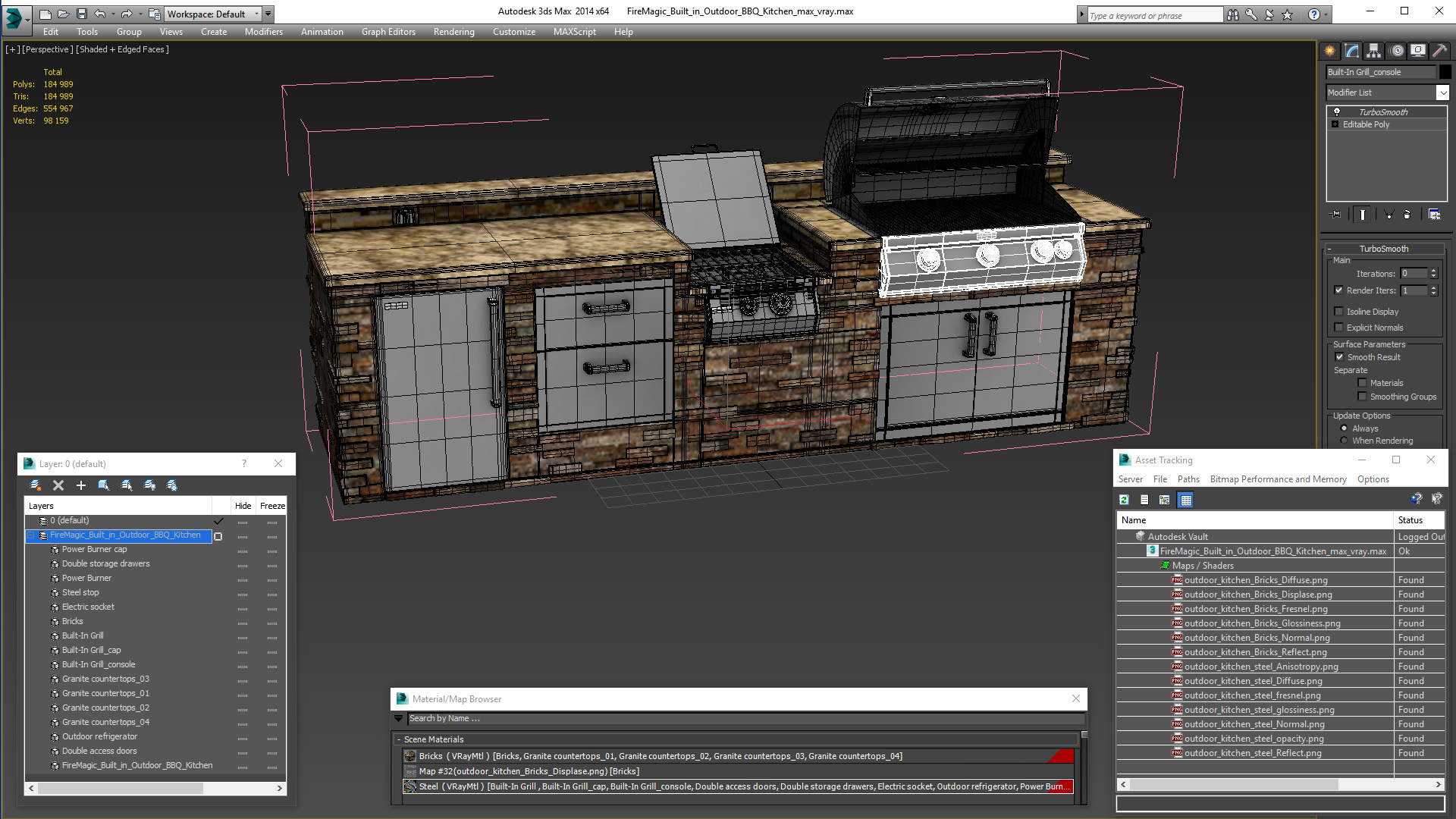Open Bitmap Performance and Memory menu
The width and height of the screenshot is (1456, 819).
coord(1278,479)
